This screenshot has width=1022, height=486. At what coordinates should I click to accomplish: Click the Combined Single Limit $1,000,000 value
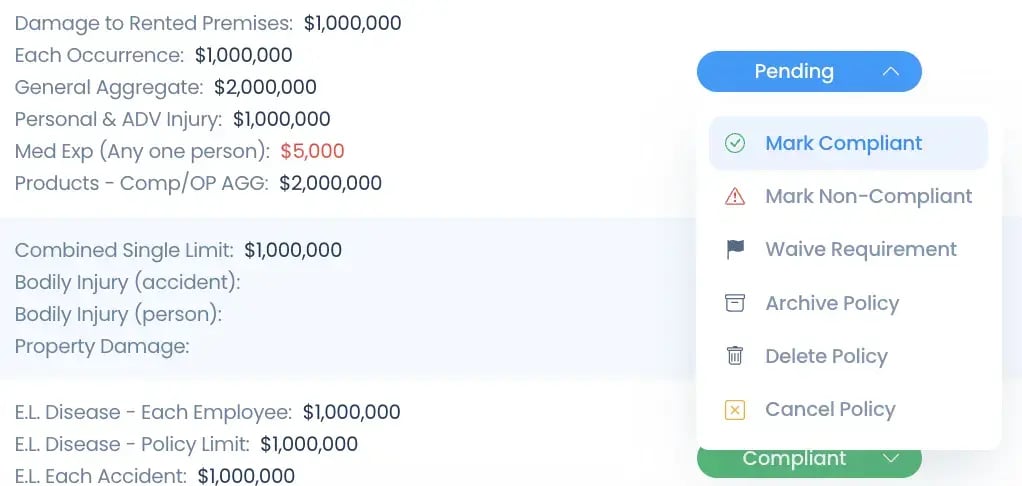(293, 250)
